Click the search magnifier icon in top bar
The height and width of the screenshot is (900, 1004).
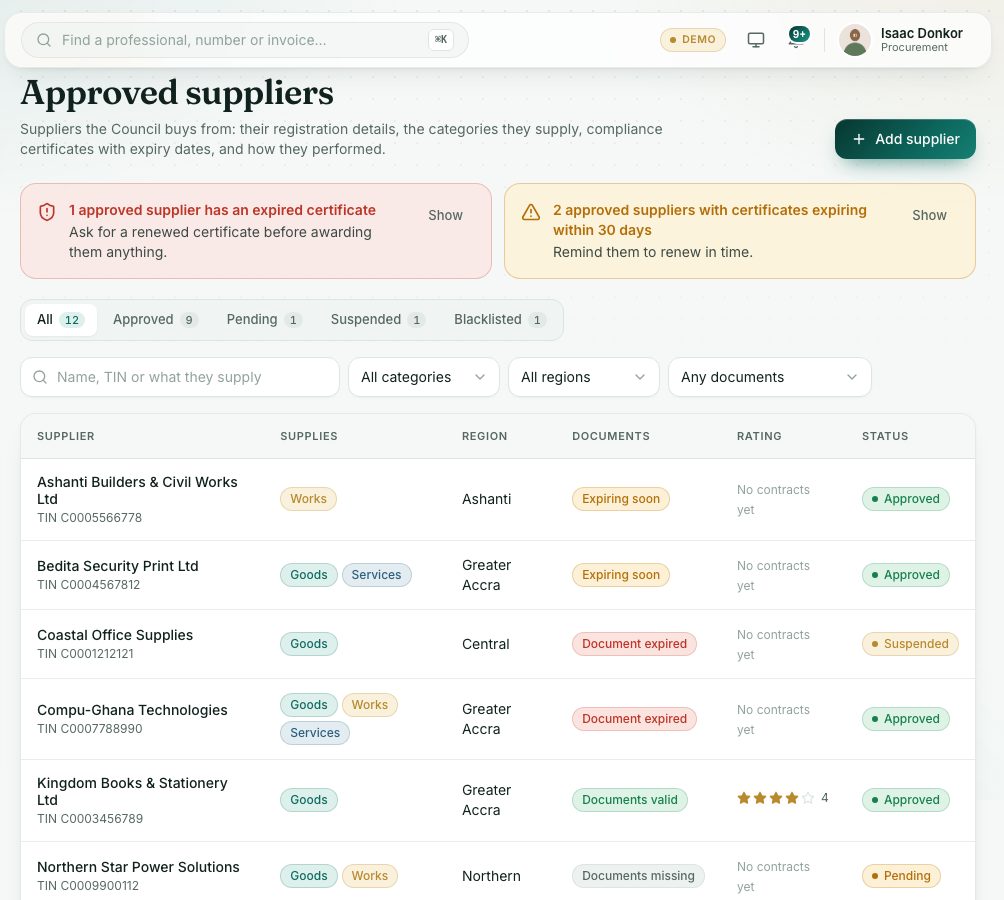pyautogui.click(x=44, y=40)
